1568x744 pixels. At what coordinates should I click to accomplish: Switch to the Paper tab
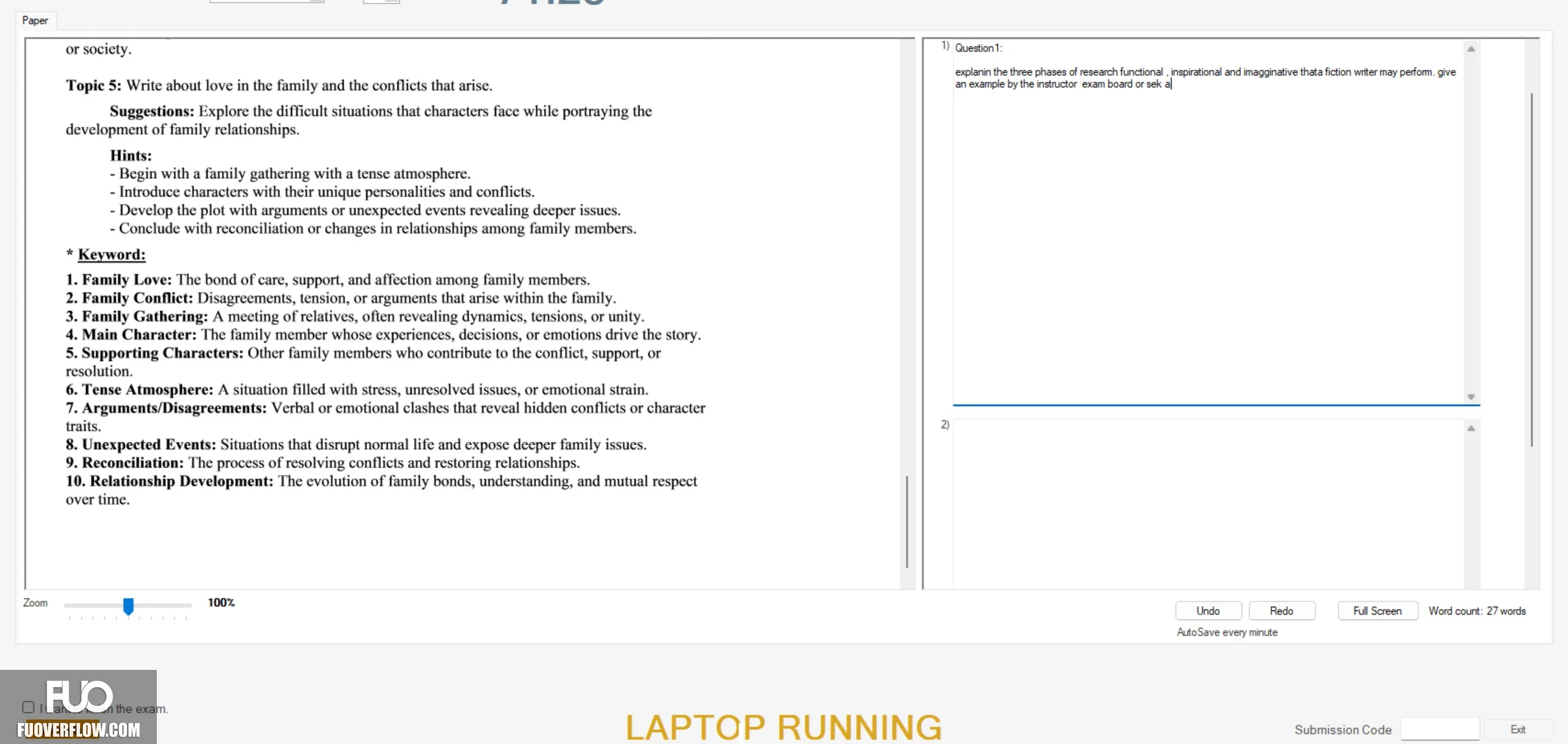(35, 20)
